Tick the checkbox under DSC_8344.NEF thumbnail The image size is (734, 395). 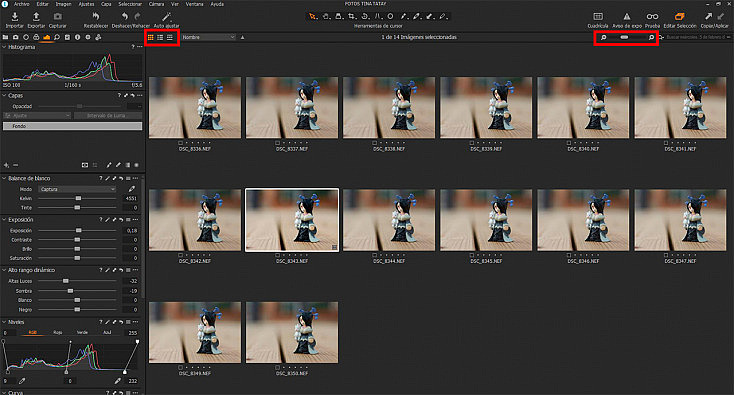click(x=374, y=255)
